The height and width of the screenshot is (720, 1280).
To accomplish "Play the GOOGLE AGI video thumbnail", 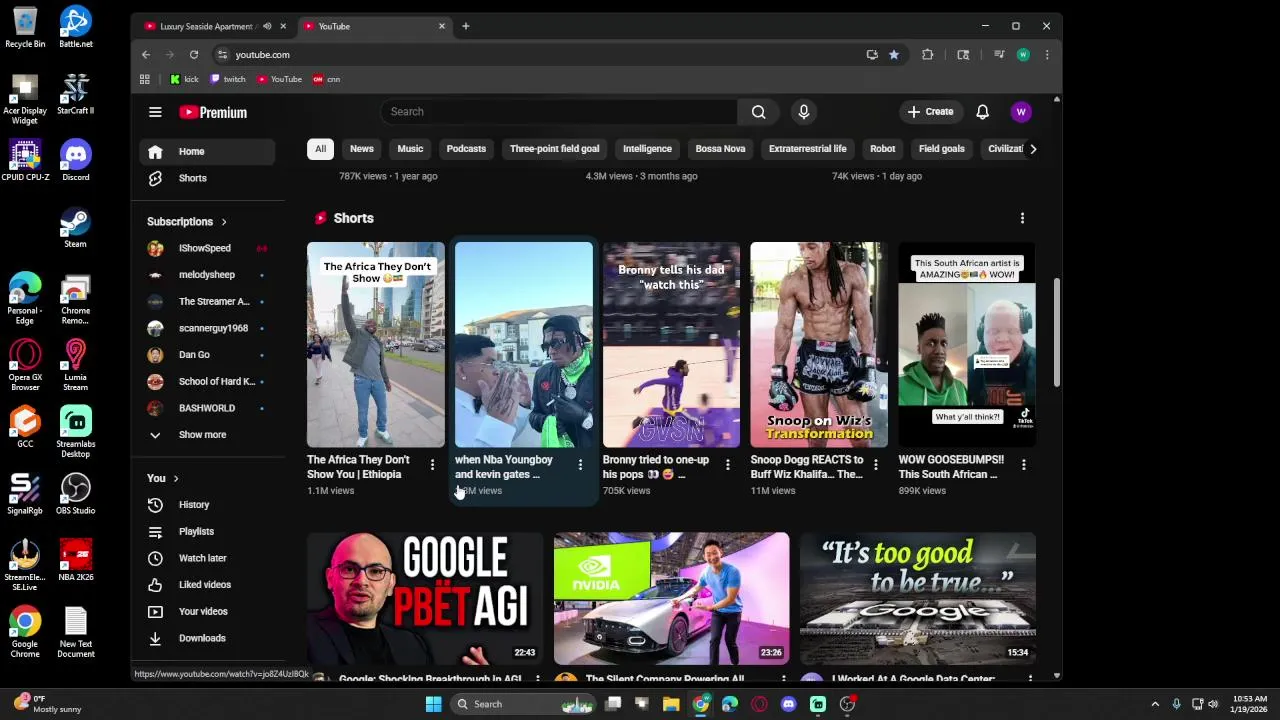I will pyautogui.click(x=425, y=598).
